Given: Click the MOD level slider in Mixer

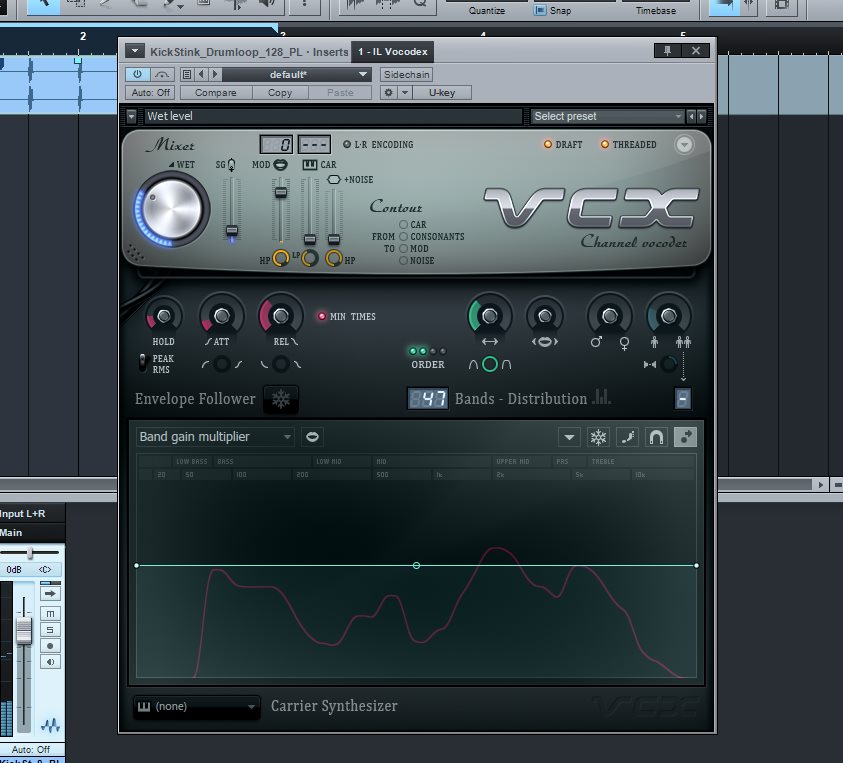Looking at the screenshot, I should 281,192.
